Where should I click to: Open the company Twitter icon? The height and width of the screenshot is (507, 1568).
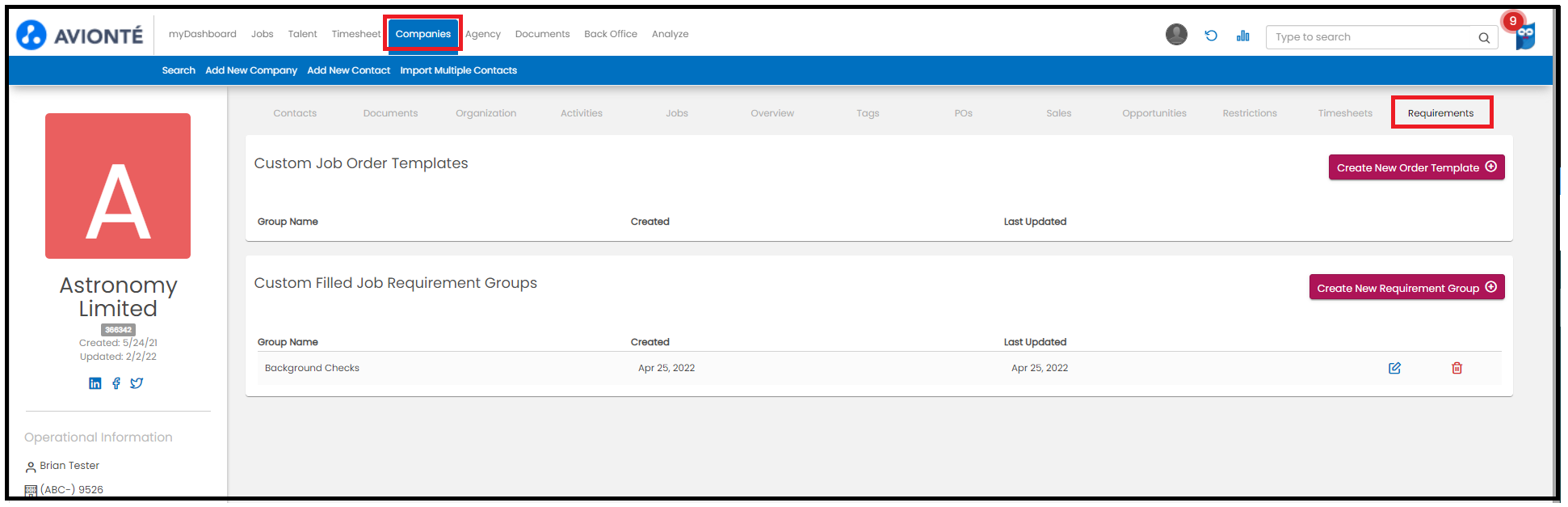pos(137,383)
